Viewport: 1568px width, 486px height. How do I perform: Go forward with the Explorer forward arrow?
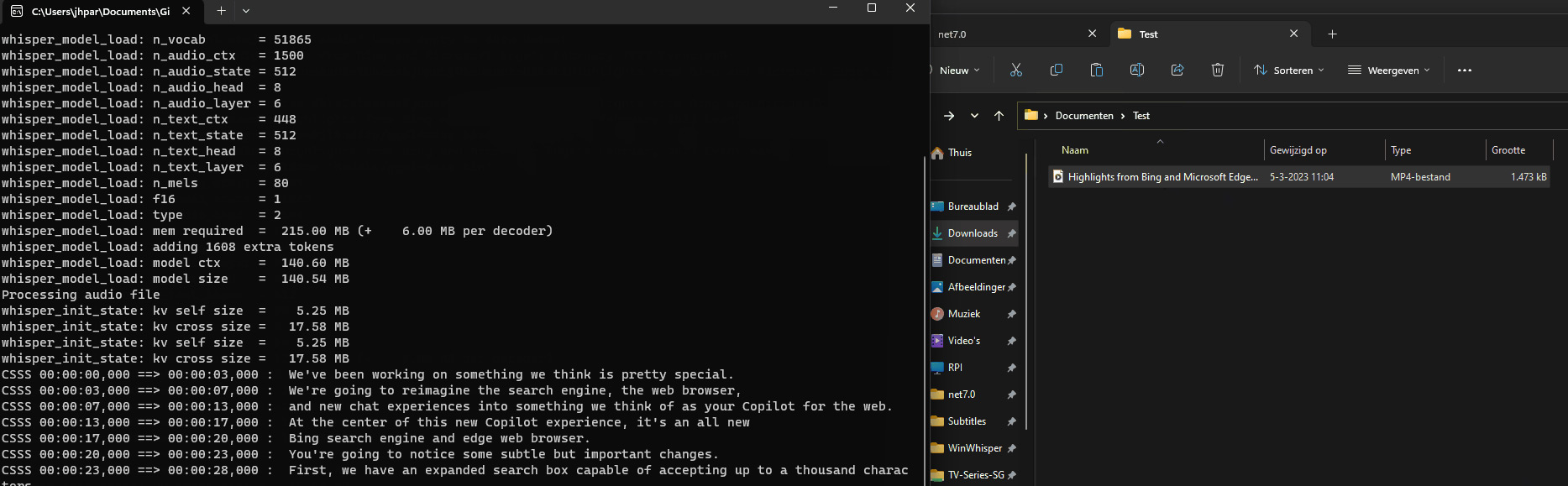949,116
